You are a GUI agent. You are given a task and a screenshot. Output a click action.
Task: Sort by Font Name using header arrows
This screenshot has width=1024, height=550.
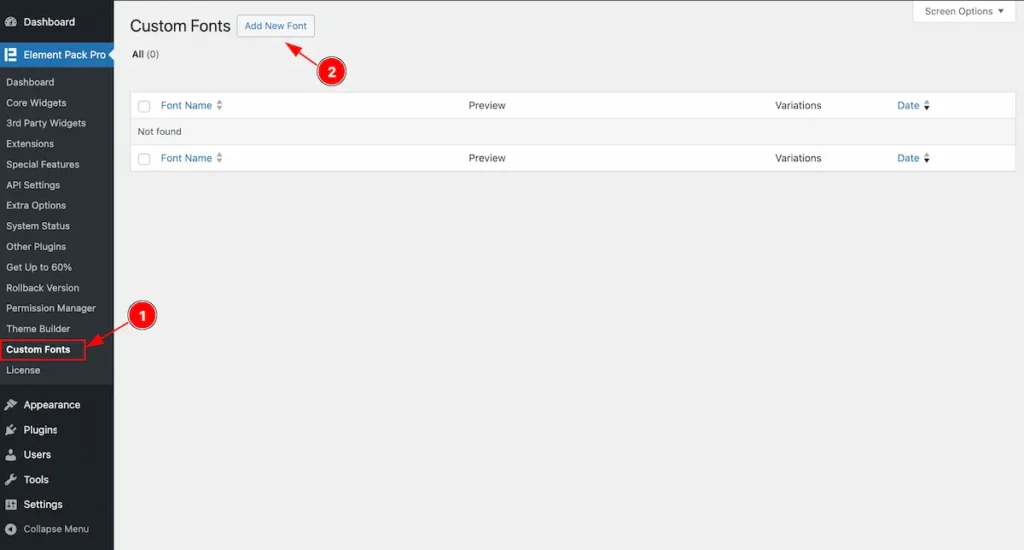[219, 106]
